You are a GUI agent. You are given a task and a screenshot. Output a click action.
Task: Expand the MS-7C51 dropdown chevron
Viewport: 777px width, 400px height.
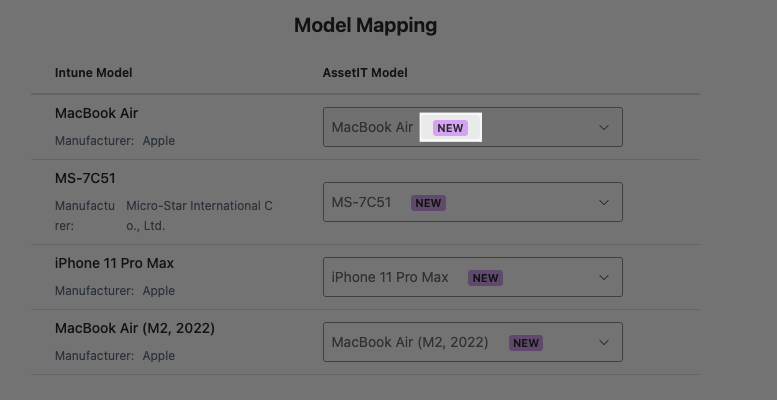pyautogui.click(x=604, y=203)
